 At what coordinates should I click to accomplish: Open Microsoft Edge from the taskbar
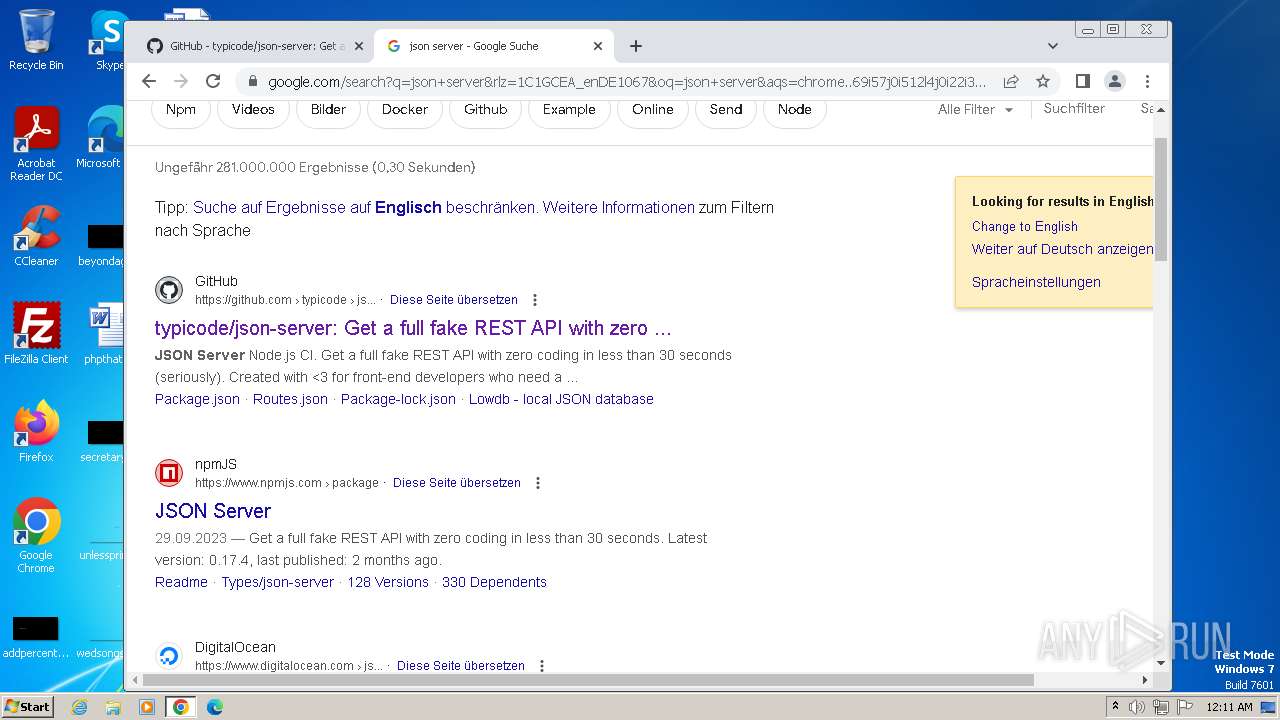click(x=214, y=707)
